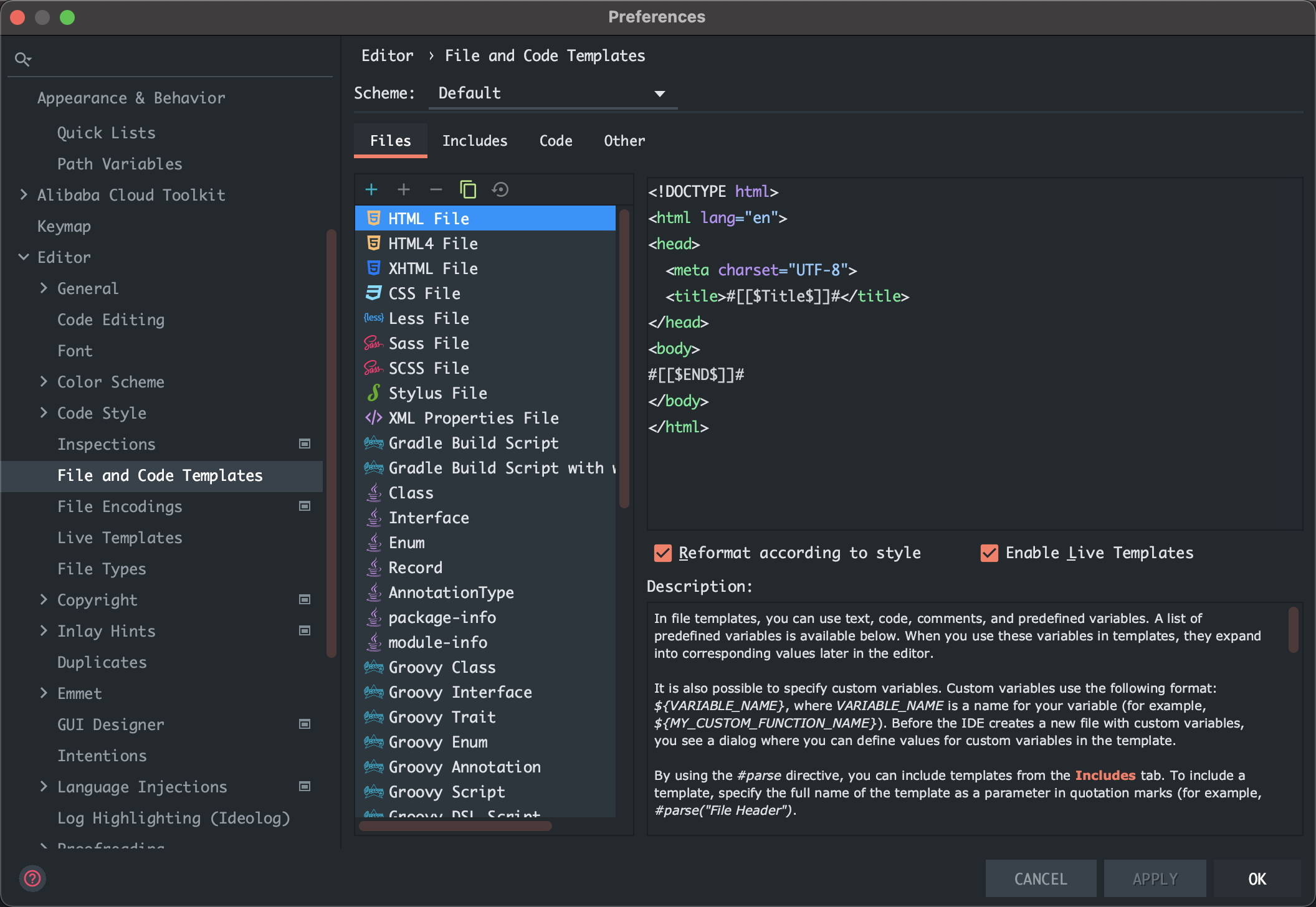This screenshot has width=1316, height=907.
Task: Click the Inspections settings item
Action: (107, 444)
